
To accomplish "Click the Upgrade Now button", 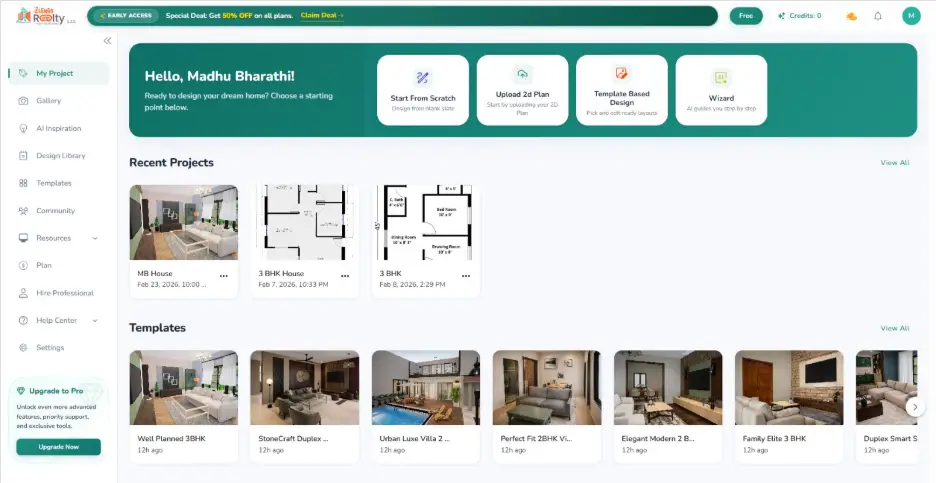I will 58,447.
